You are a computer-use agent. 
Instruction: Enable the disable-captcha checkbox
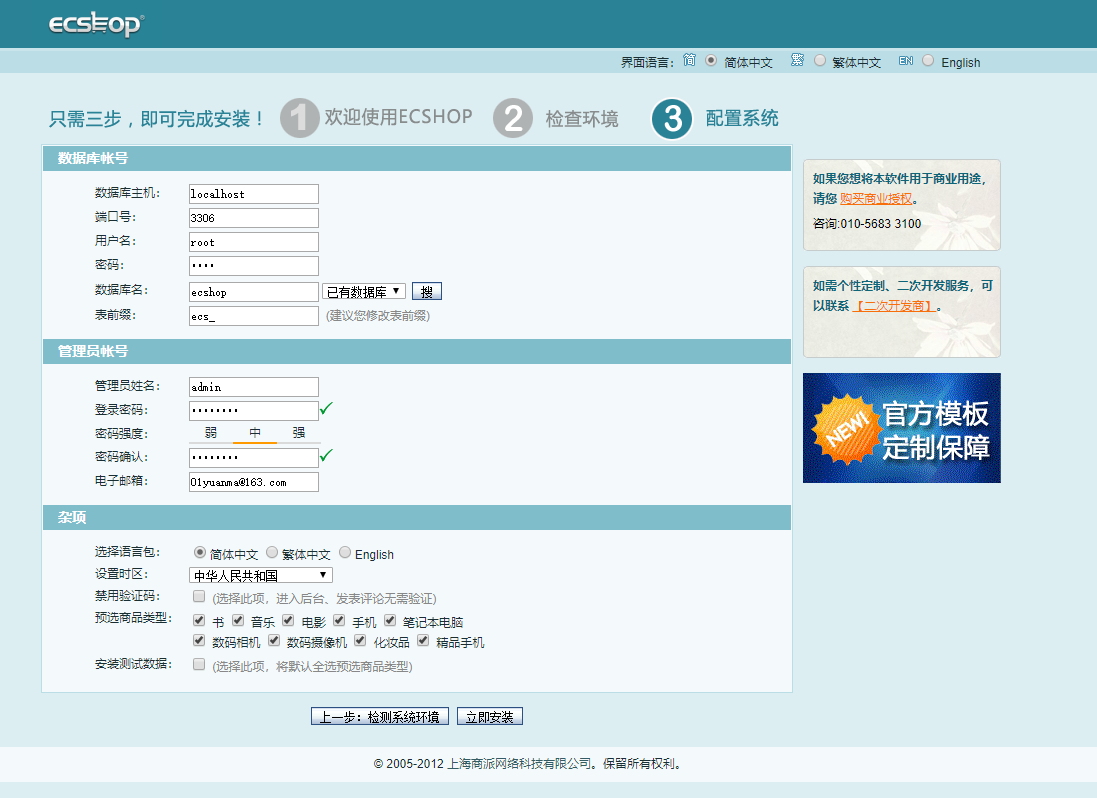199,597
